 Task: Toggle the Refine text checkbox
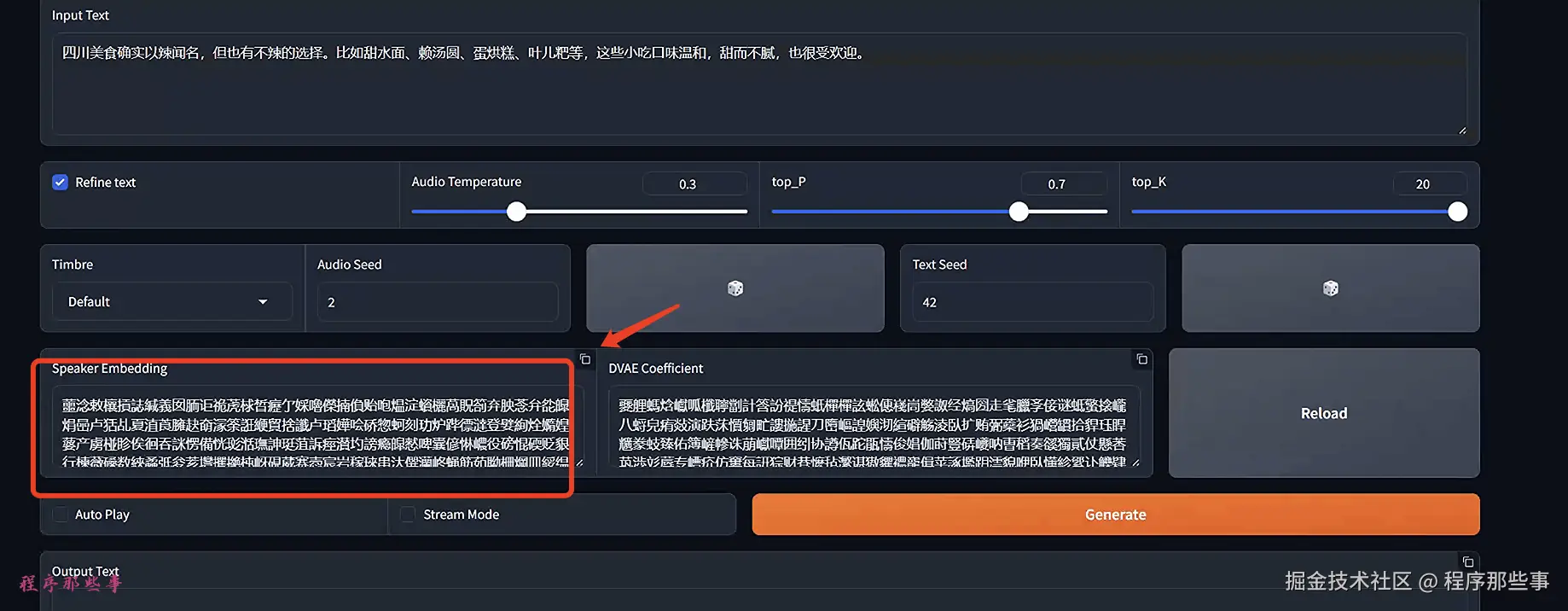(x=61, y=183)
